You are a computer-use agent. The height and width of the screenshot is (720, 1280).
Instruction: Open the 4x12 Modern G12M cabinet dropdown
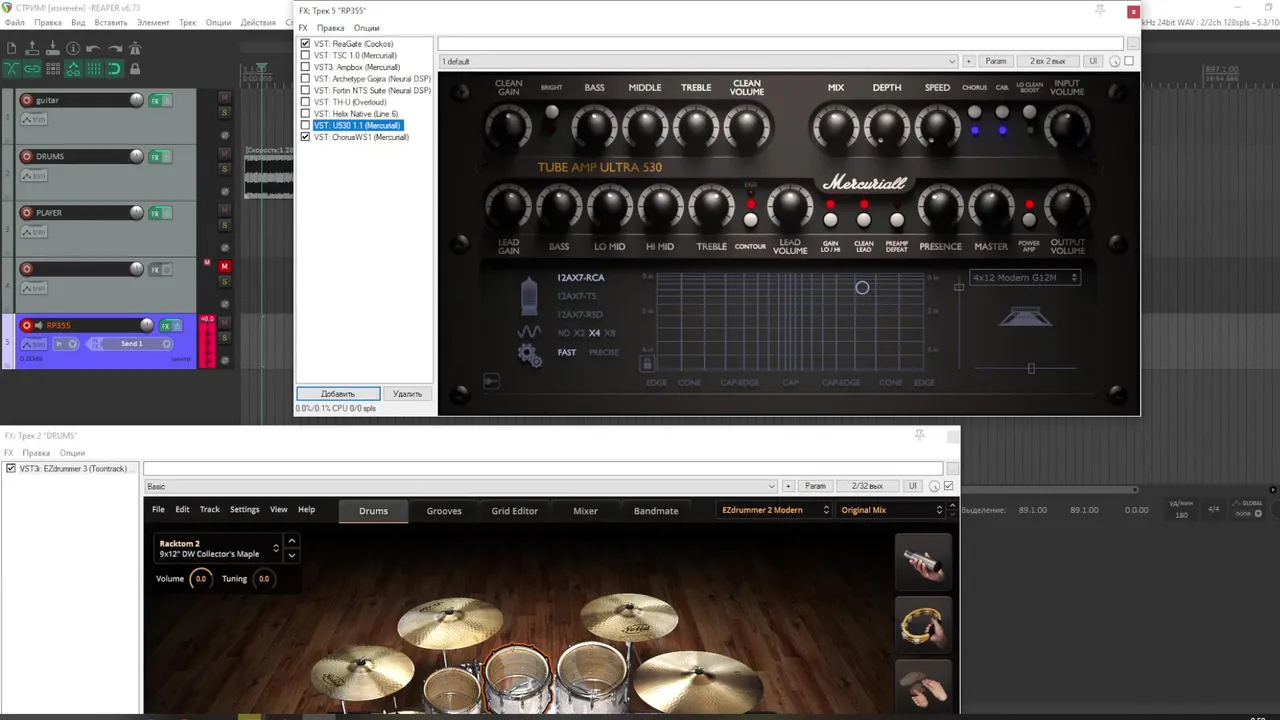click(1025, 278)
